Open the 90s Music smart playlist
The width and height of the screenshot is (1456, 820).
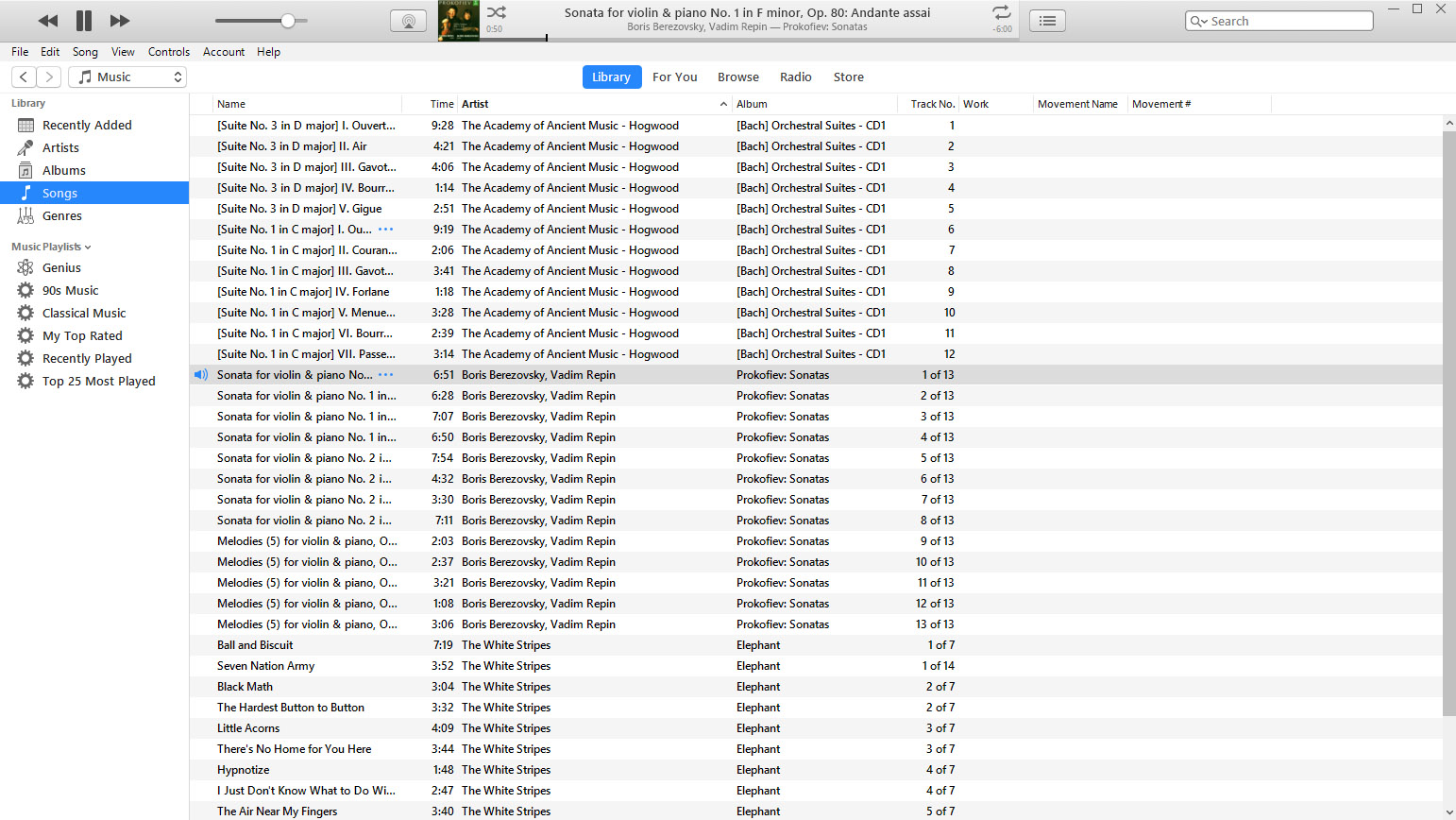(x=25, y=290)
